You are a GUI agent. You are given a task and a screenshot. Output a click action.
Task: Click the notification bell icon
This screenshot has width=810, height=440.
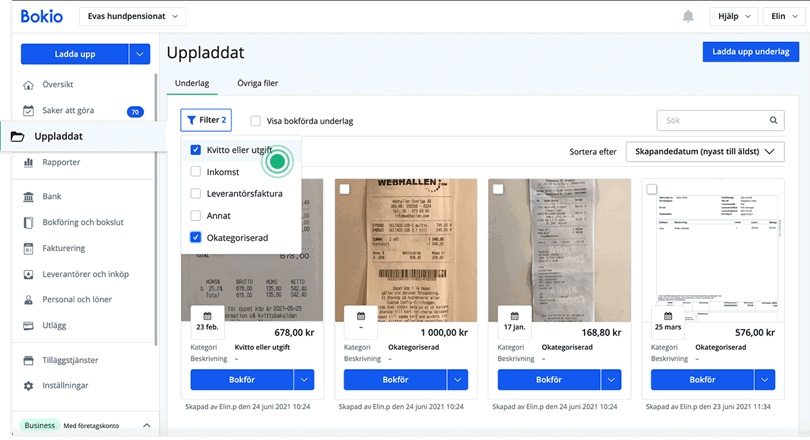688,16
